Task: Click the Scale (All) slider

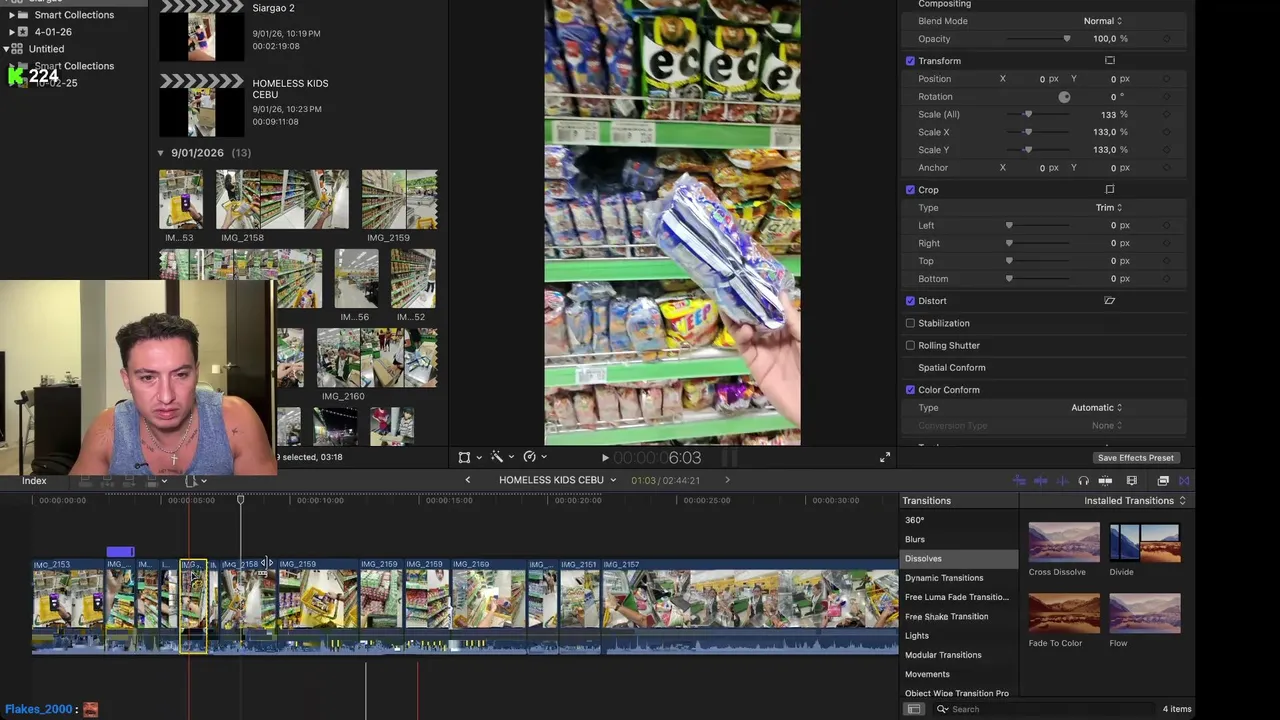Action: [1038, 115]
